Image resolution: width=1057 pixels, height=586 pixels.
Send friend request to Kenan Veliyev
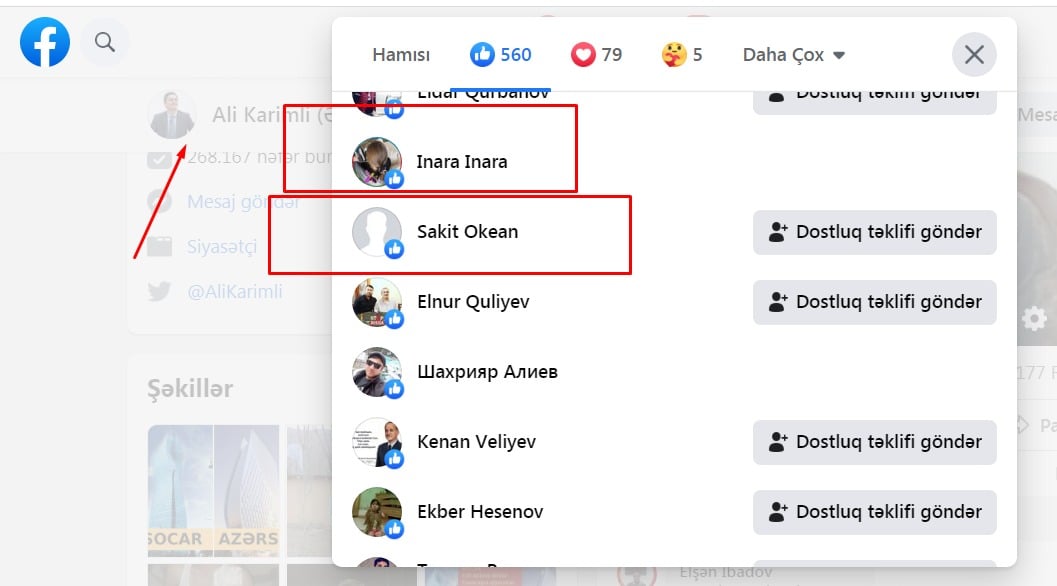(875, 442)
